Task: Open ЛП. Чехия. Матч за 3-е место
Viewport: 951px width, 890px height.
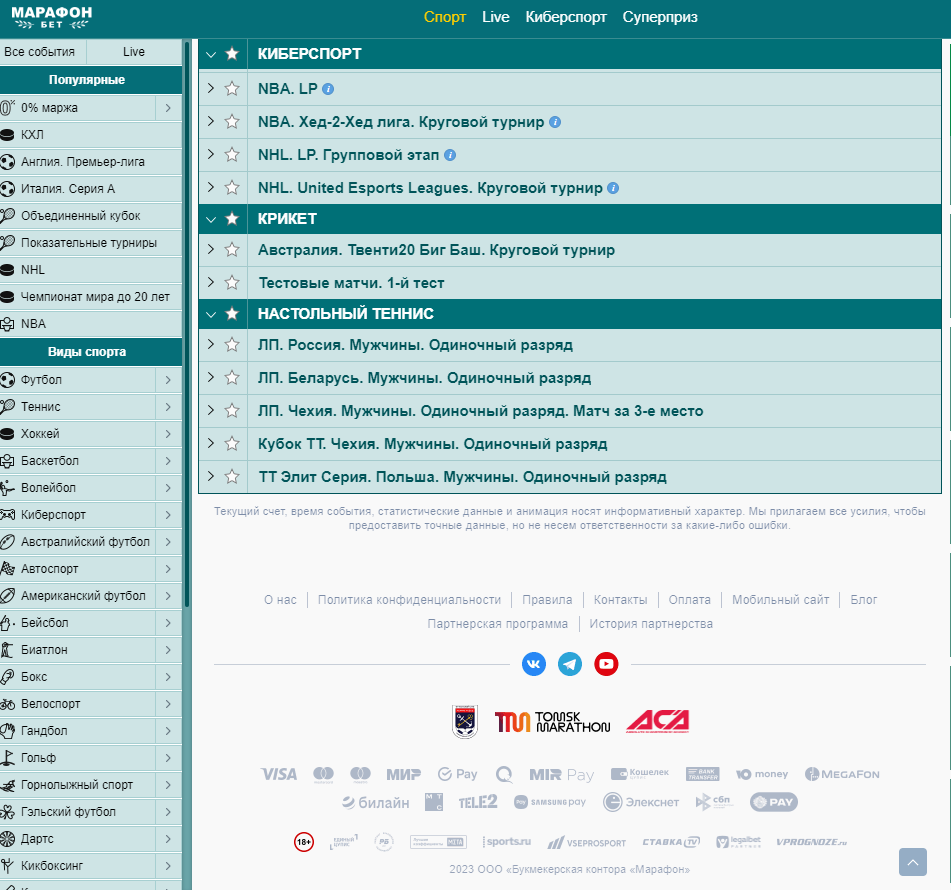Action: (480, 411)
